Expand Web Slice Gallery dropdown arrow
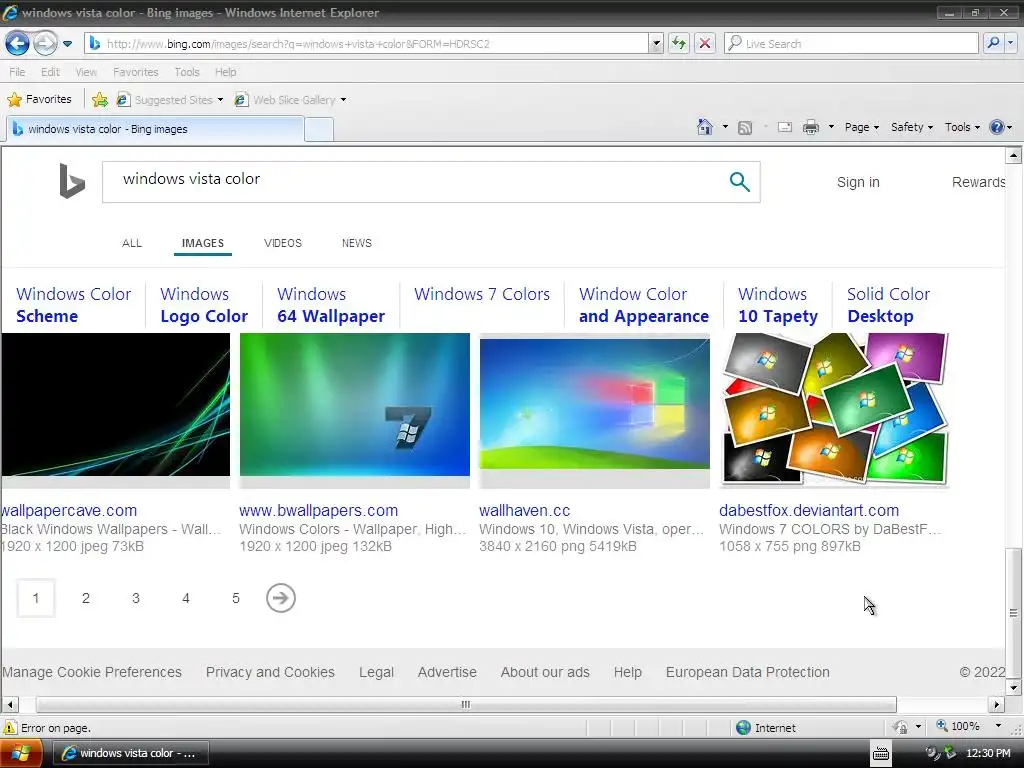 click(344, 100)
